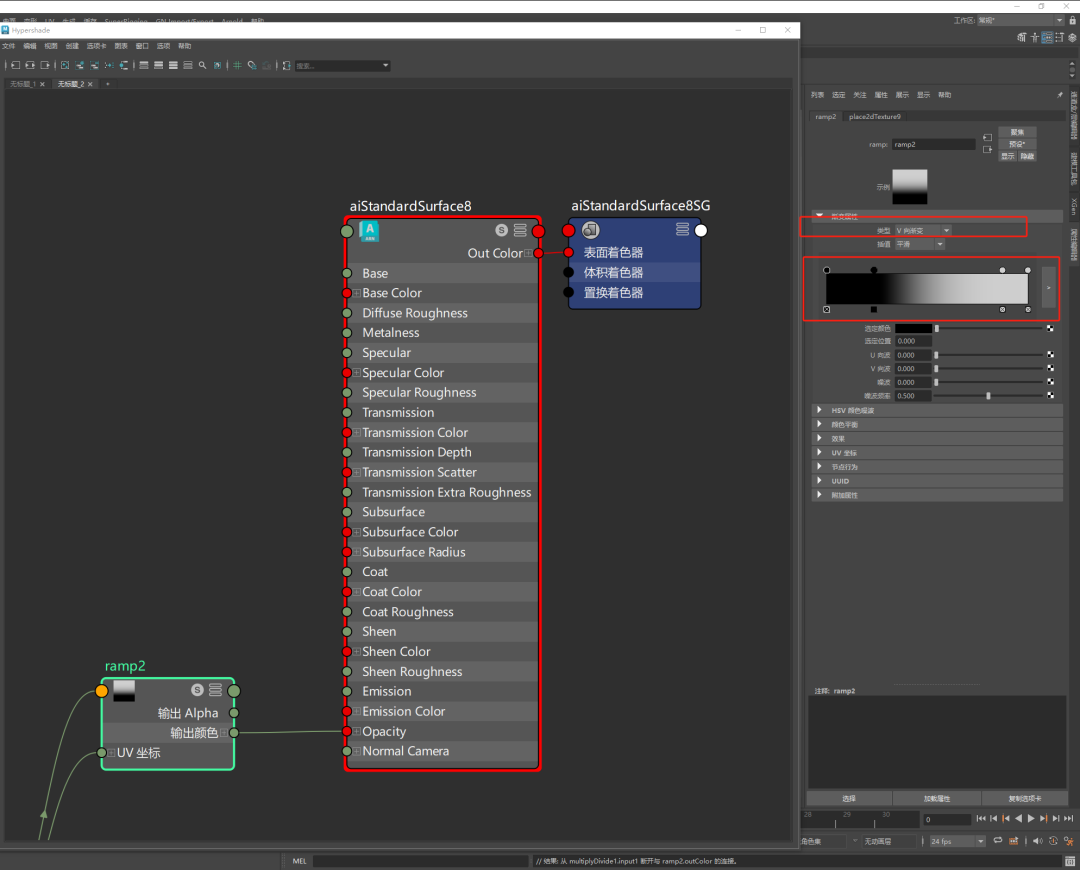Click the loop playback icon in the timeline bar

998,840
